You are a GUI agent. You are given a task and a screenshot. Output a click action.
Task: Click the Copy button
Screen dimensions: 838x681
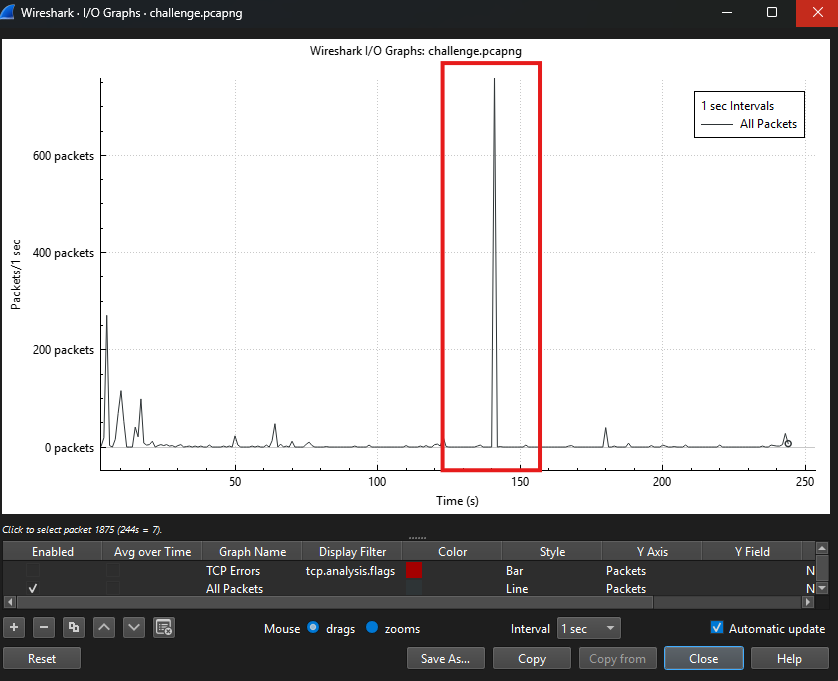532,658
